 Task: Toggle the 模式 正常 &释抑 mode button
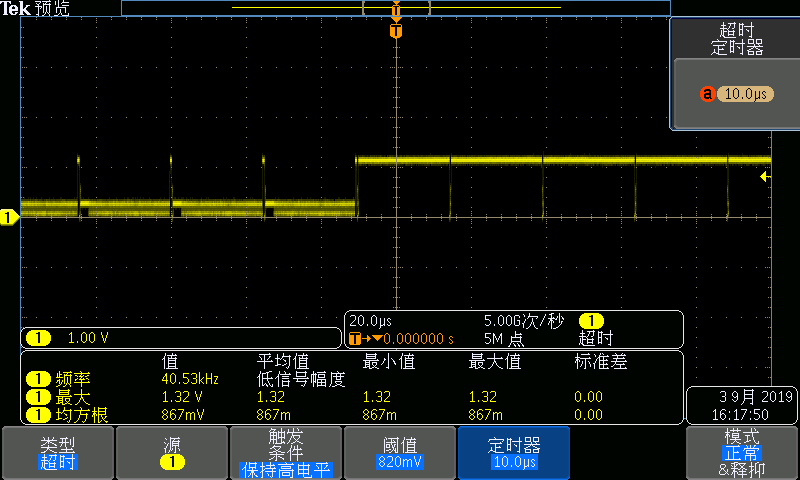[x=742, y=452]
